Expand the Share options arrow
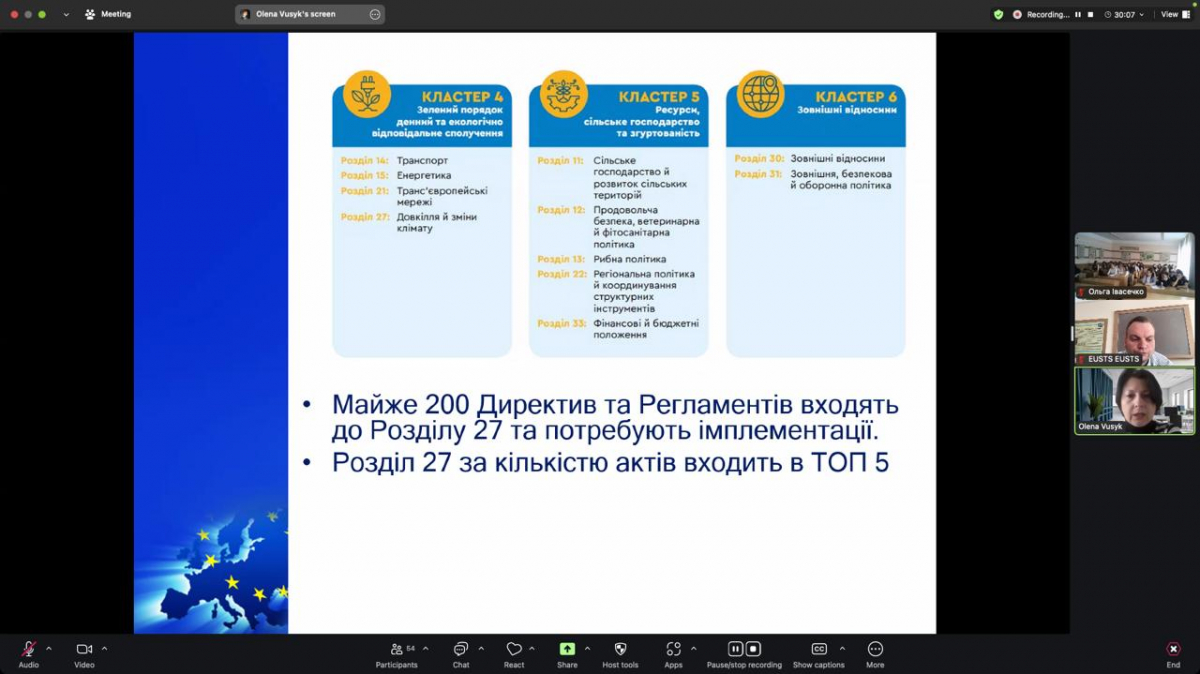Screen dimensions: 1200x674 click(587, 648)
